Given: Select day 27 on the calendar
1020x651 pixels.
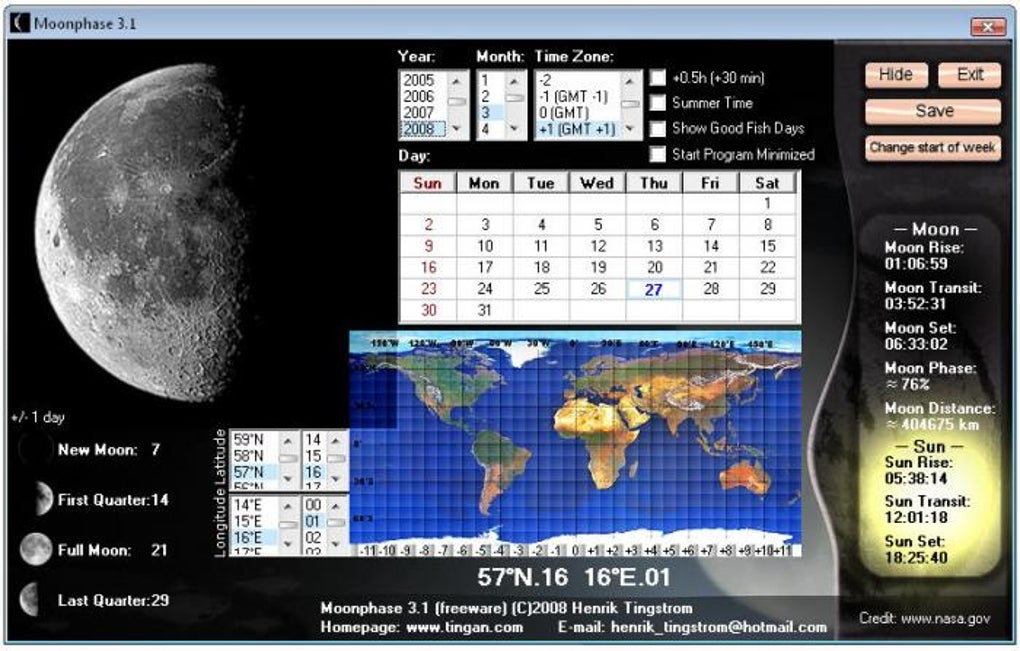Looking at the screenshot, I should click(652, 289).
